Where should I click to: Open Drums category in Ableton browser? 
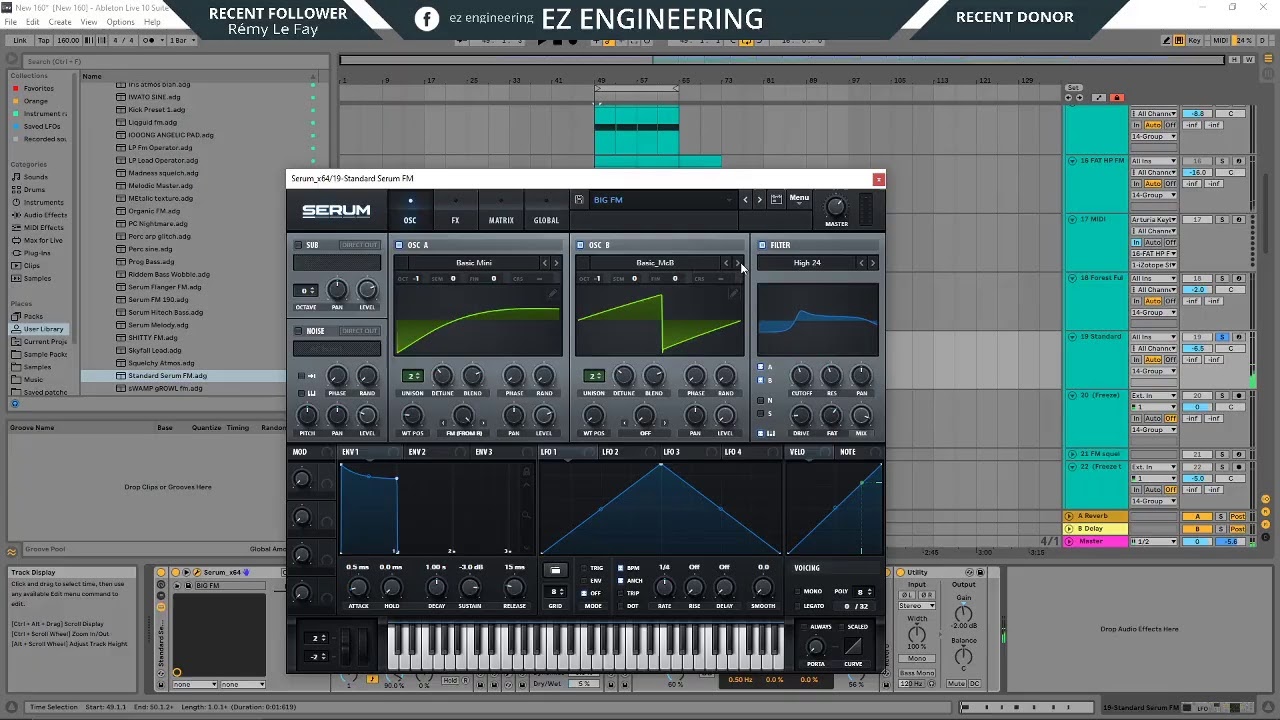tap(34, 190)
